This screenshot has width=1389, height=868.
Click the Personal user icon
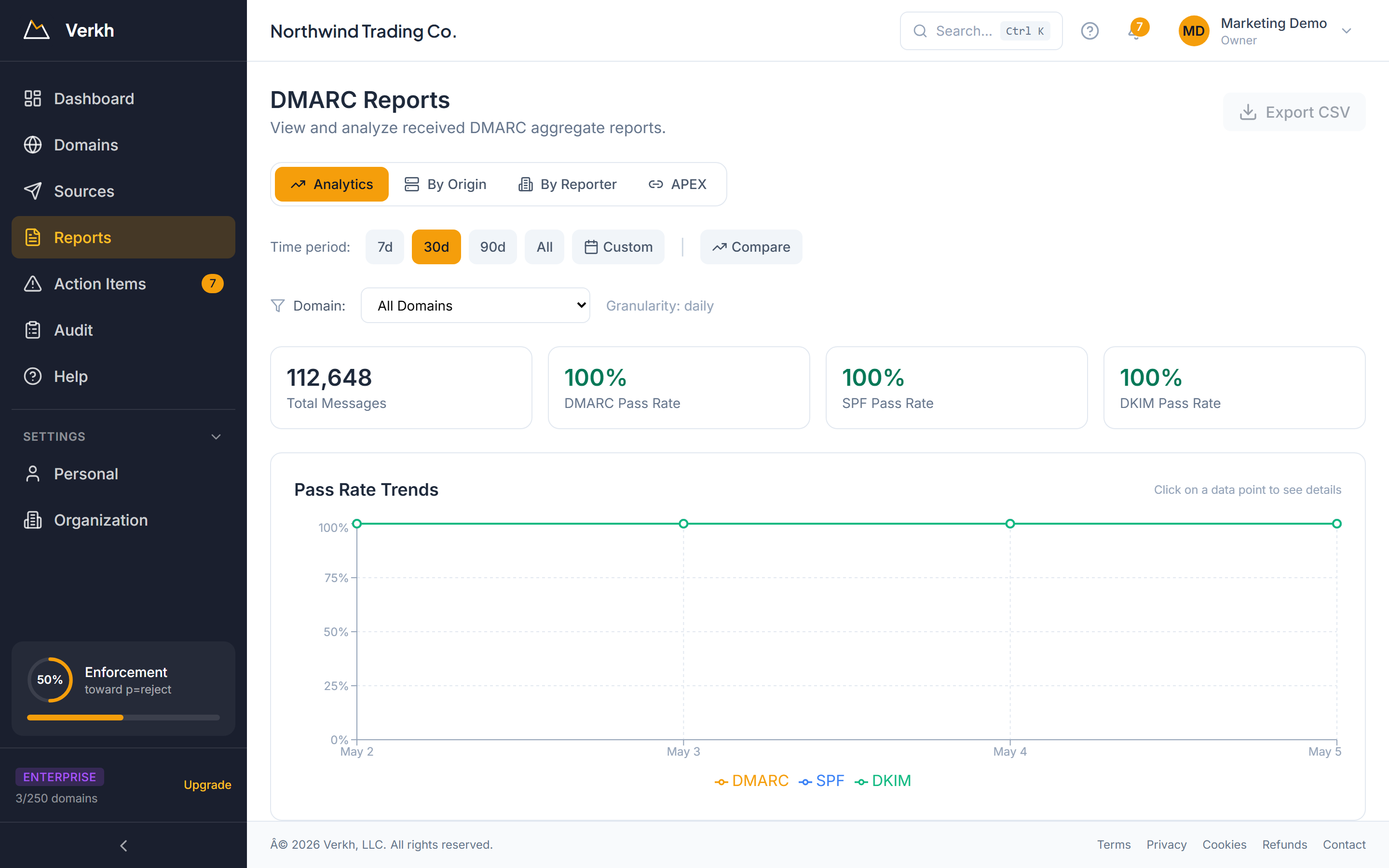point(33,474)
